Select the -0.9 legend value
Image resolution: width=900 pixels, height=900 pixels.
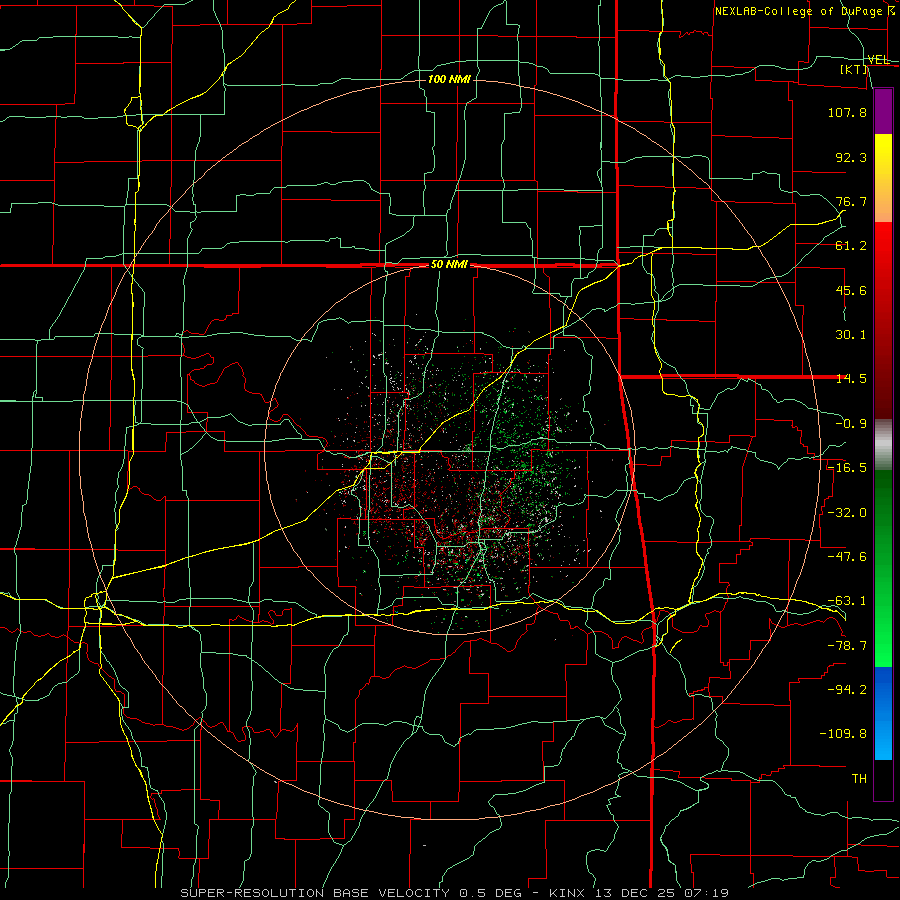851,424
